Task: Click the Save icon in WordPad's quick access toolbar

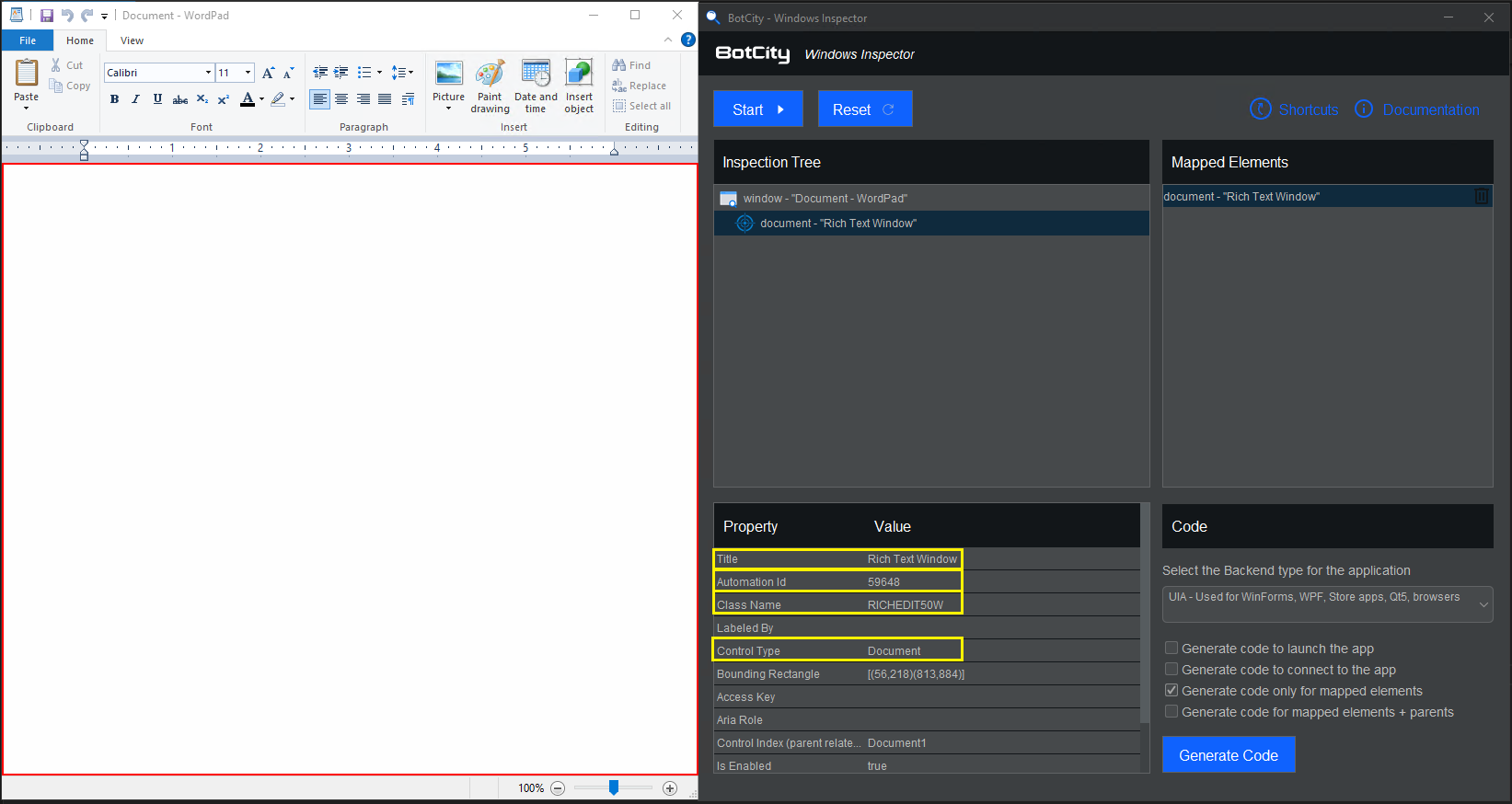Action: pos(47,16)
